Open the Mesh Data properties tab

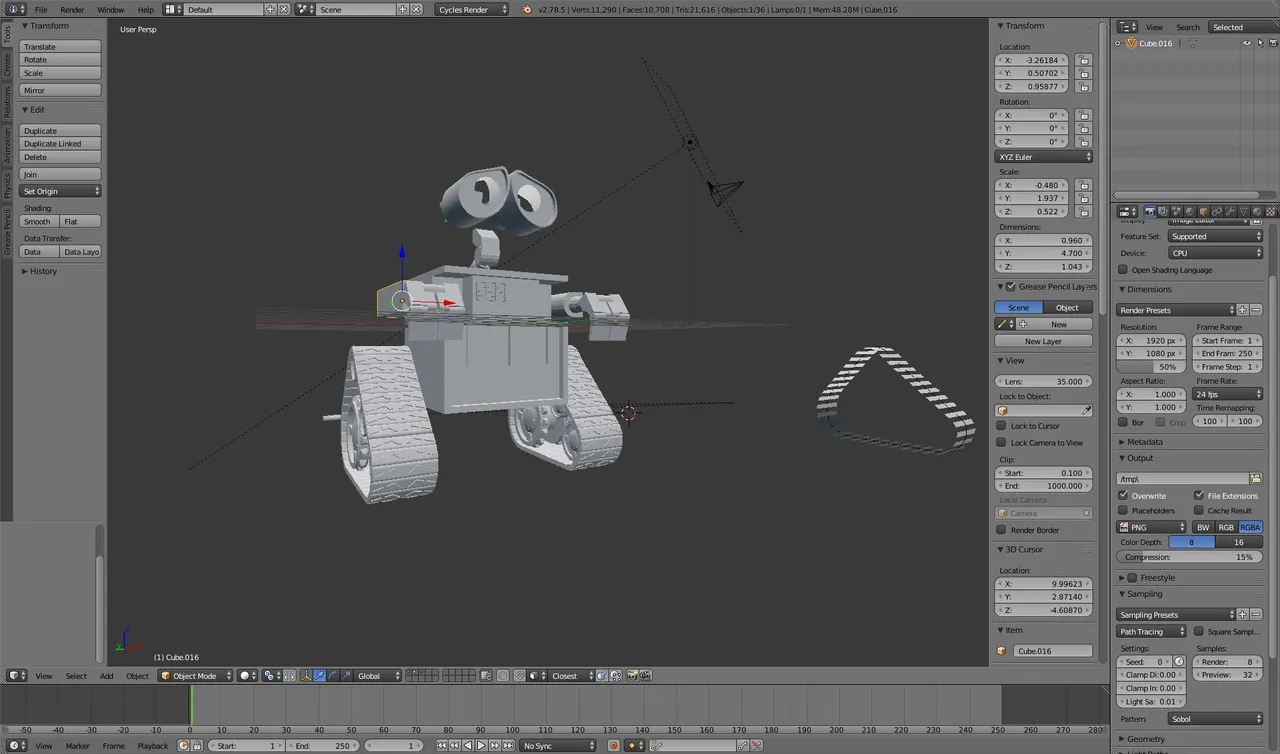point(1244,212)
